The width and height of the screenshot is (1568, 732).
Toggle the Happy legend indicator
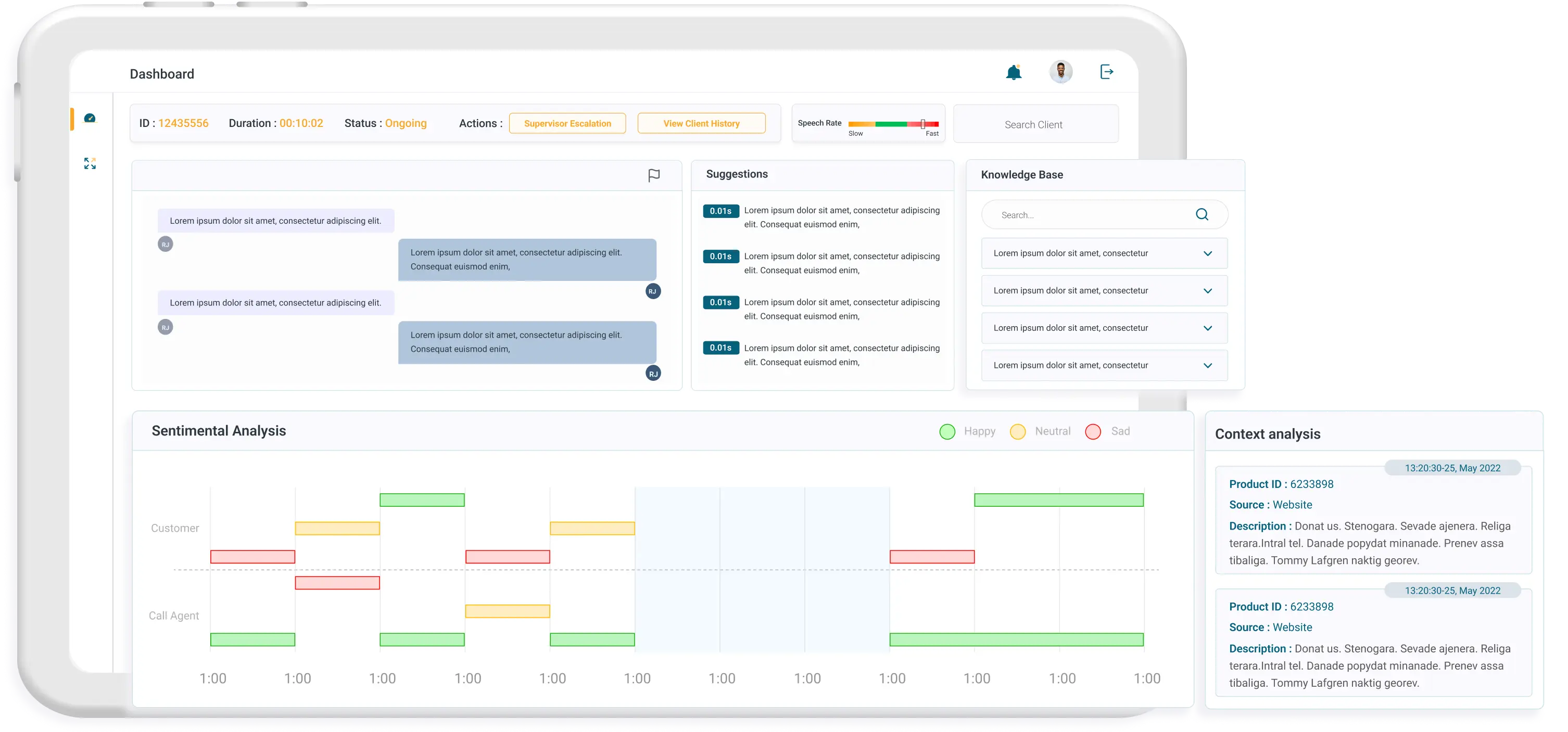(x=947, y=431)
